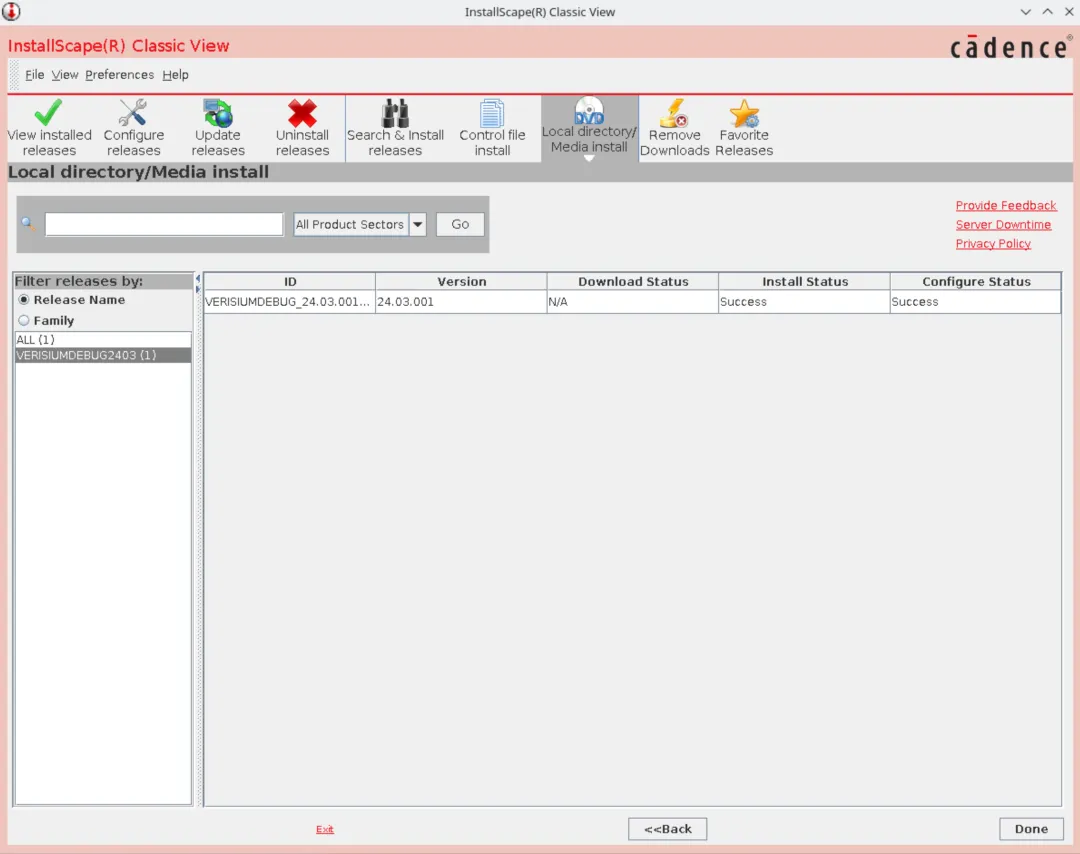Open the All Product Sectors dropdown arrow
The height and width of the screenshot is (854, 1080).
click(417, 225)
